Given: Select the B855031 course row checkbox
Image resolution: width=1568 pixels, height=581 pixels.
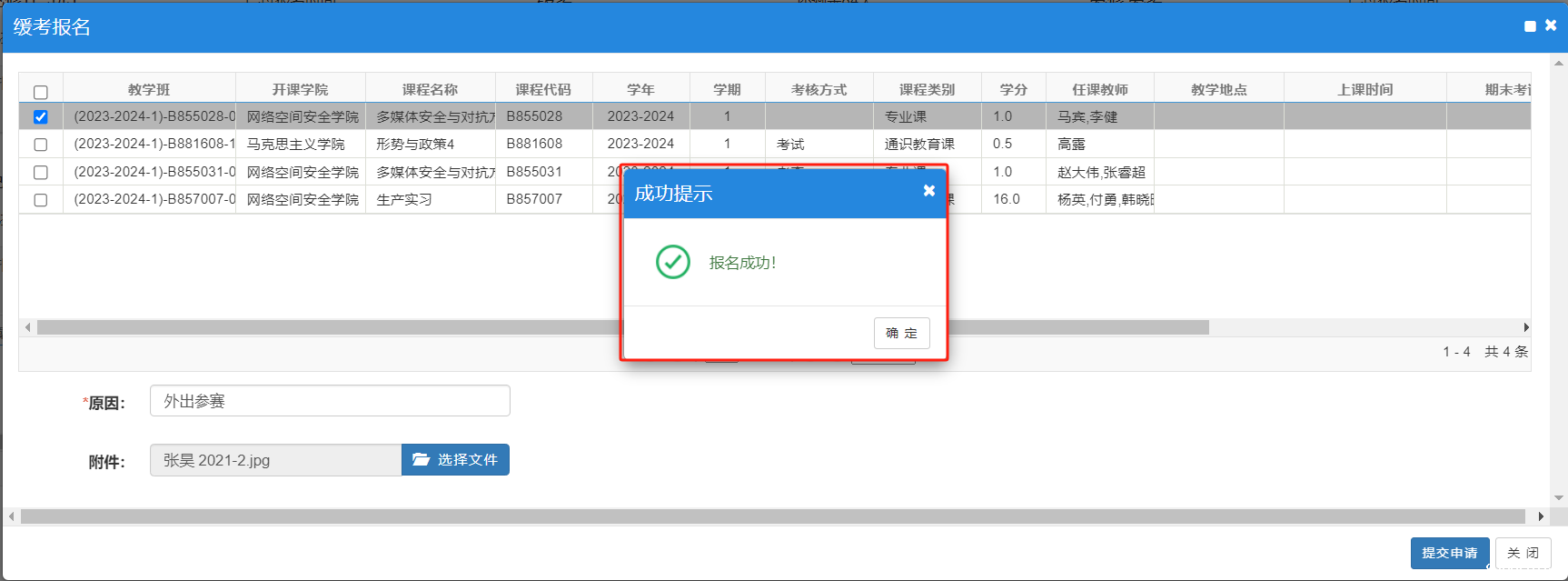Looking at the screenshot, I should [41, 172].
